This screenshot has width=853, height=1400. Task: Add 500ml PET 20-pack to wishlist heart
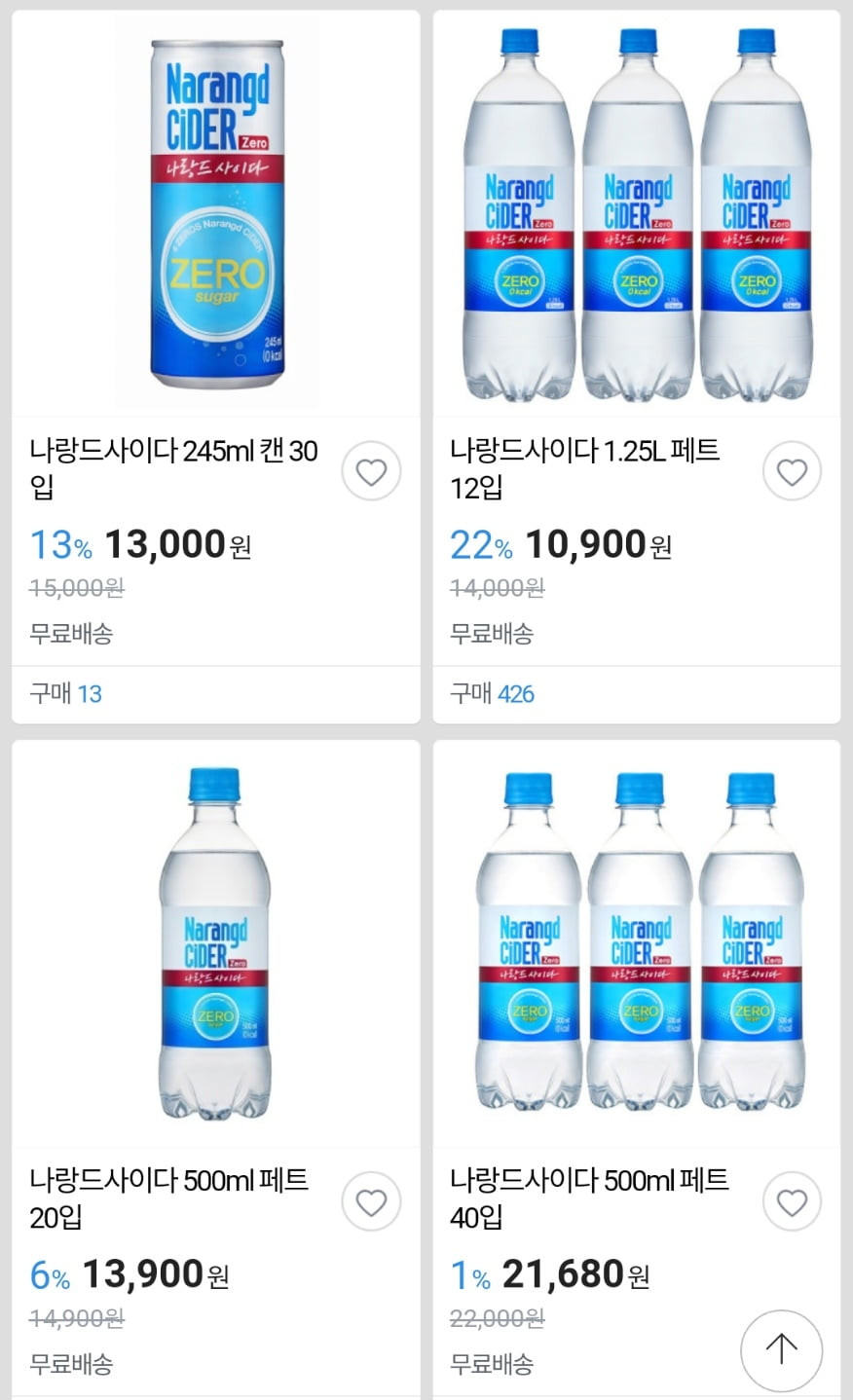tap(371, 1202)
